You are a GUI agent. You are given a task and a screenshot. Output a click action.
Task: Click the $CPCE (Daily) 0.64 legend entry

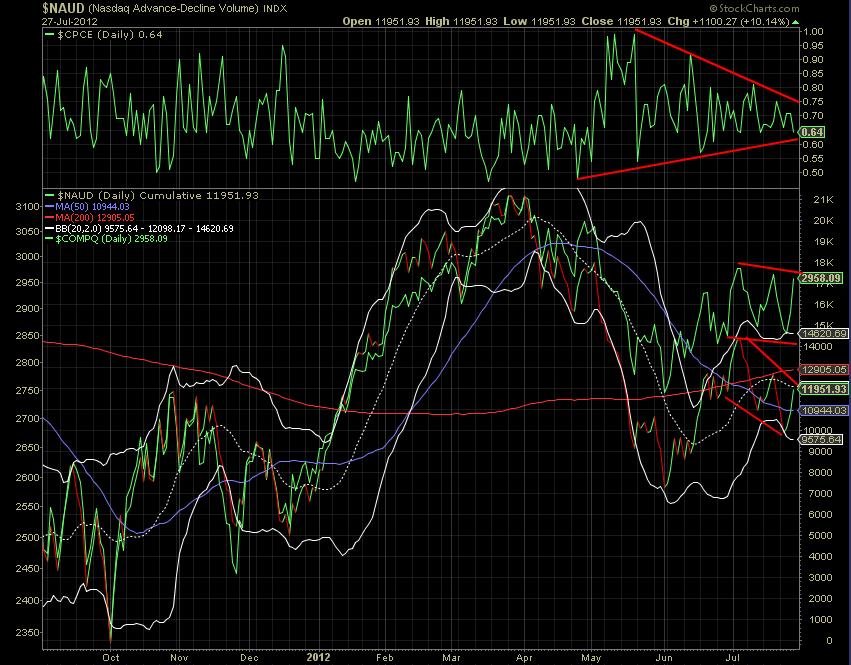pos(104,35)
